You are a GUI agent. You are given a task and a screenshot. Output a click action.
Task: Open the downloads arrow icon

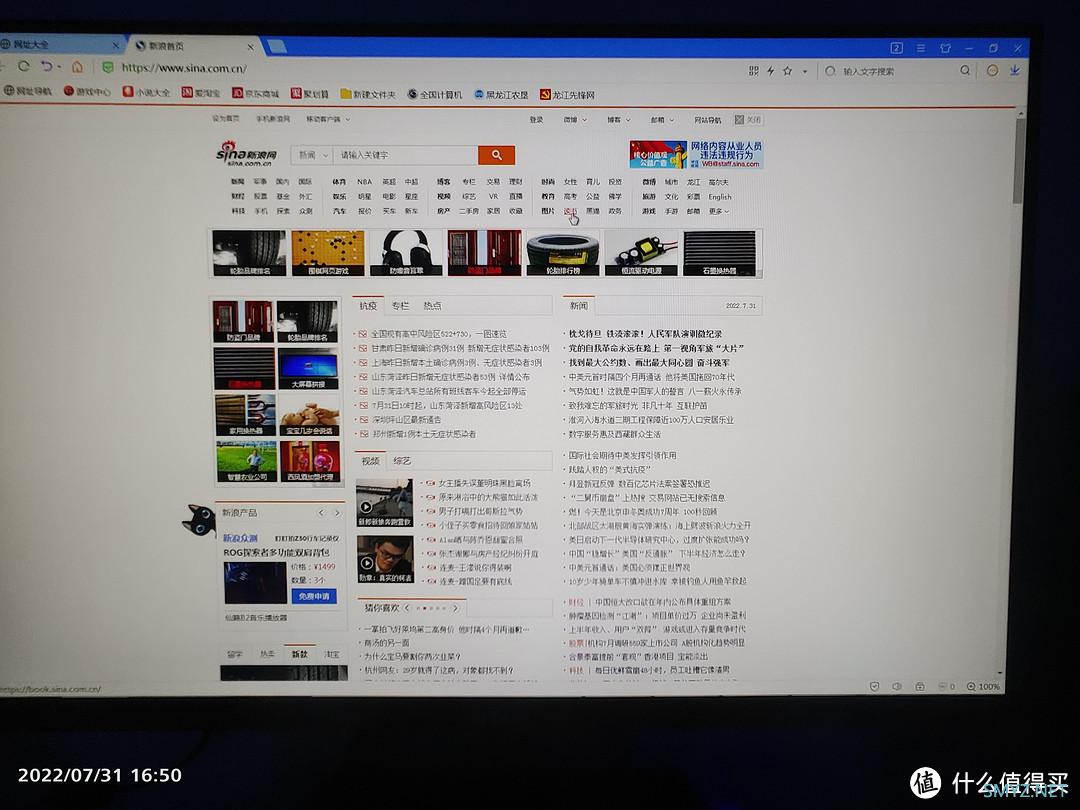[x=1015, y=70]
